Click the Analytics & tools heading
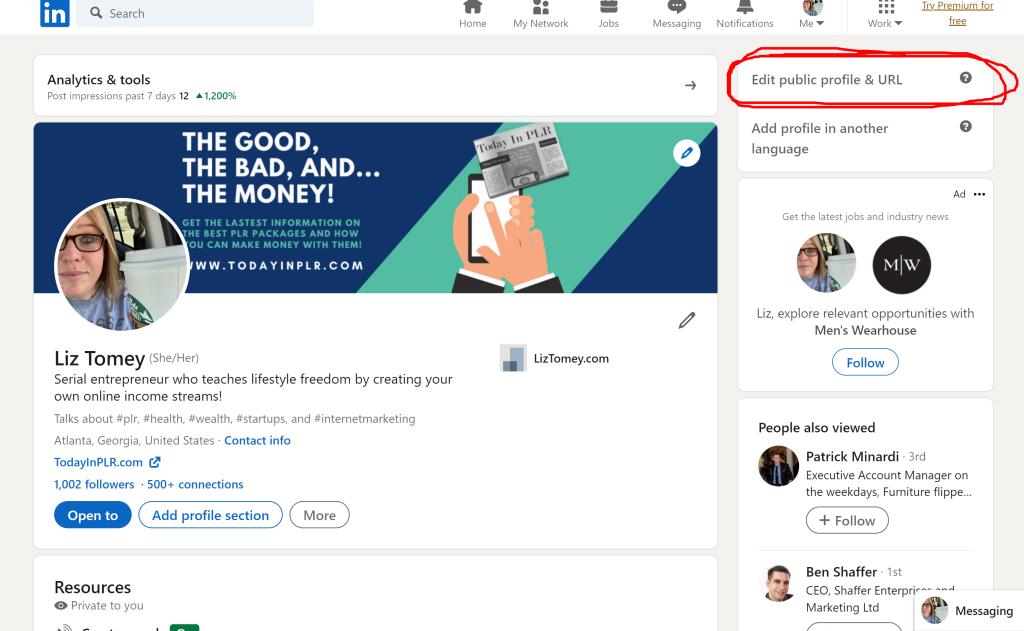The height and width of the screenshot is (631, 1024). pyautogui.click(x=99, y=80)
